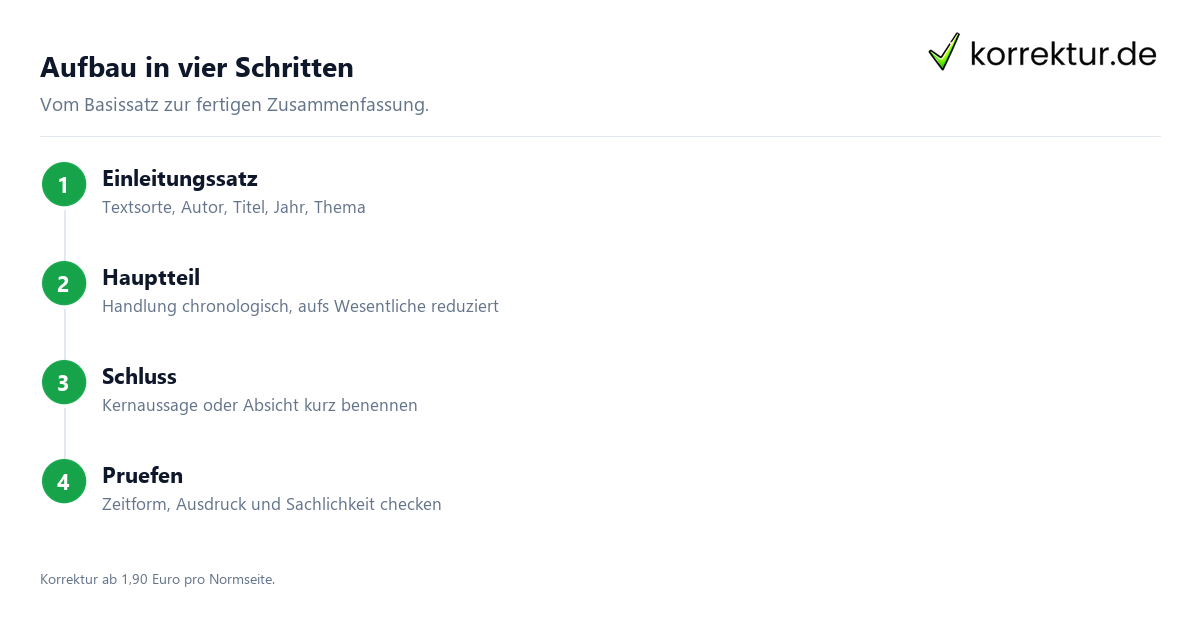1200x630 pixels.
Task: Click the Einleitungssatz heading
Action: click(x=180, y=179)
